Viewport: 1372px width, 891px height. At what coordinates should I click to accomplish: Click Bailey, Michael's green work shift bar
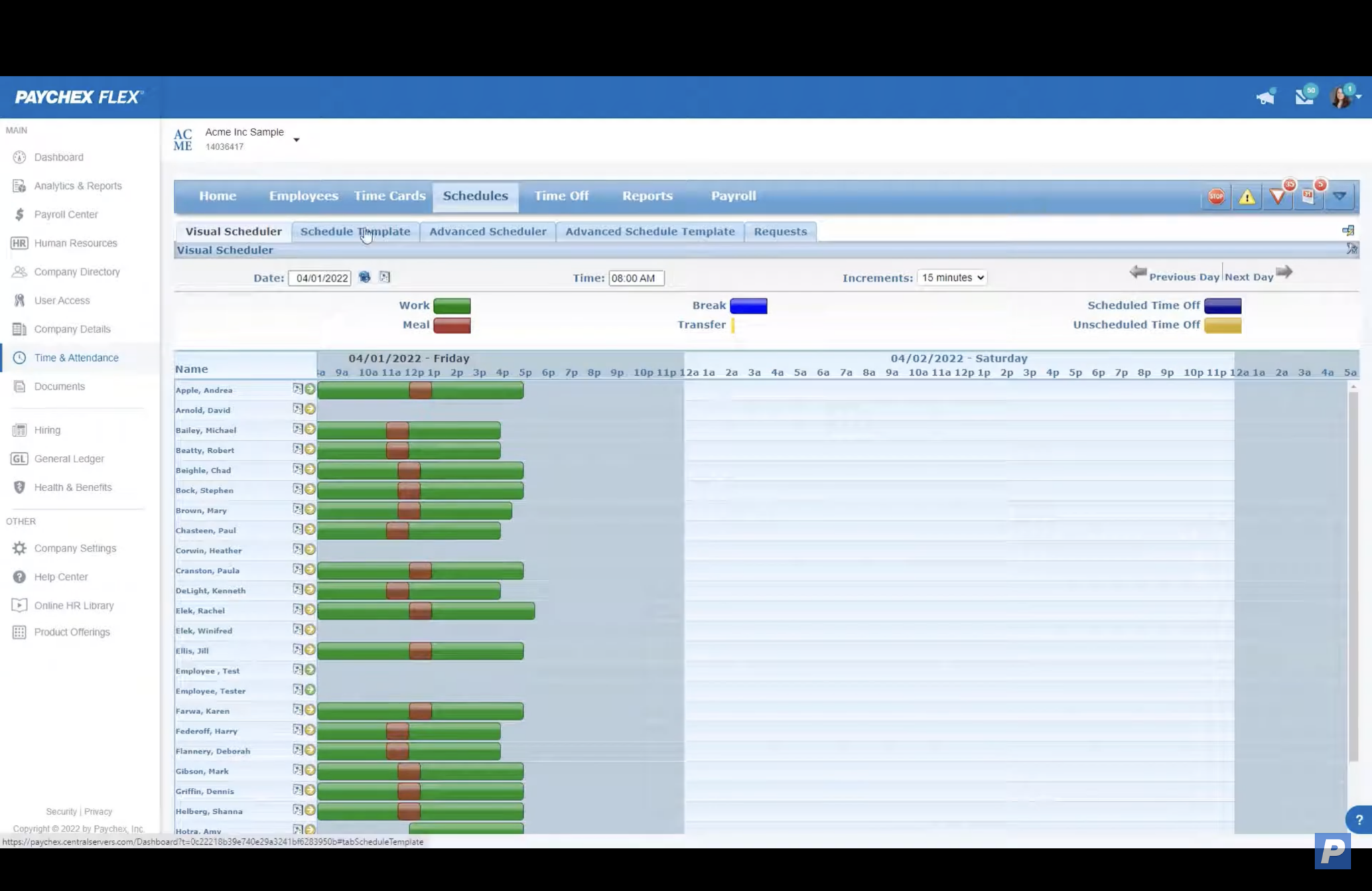456,430
